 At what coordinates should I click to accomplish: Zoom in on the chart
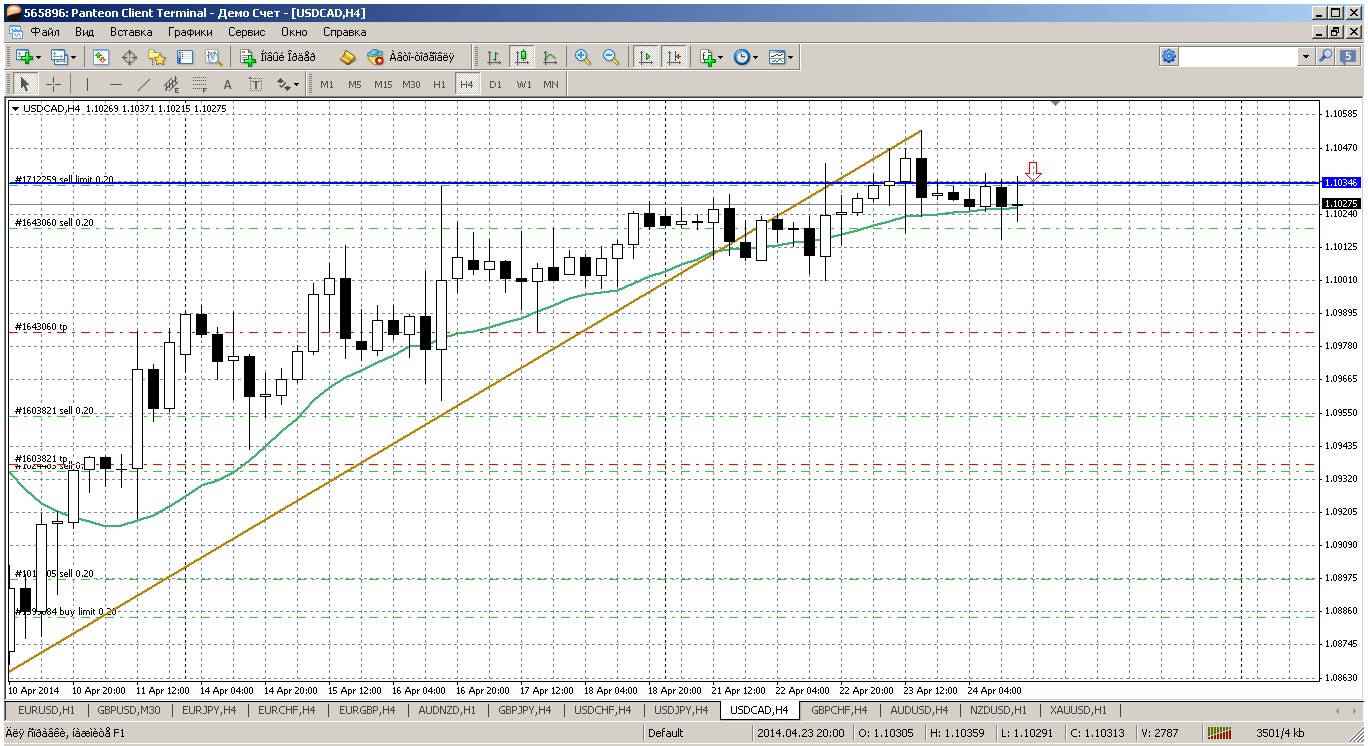(x=583, y=58)
